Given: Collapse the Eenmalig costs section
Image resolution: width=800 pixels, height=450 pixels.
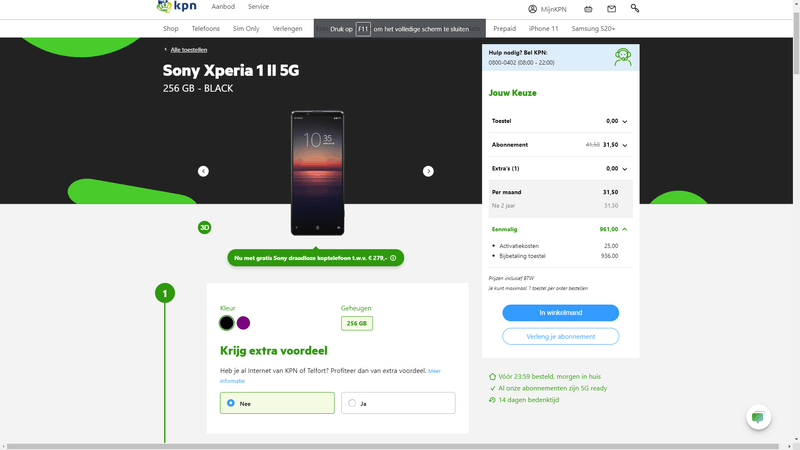Looking at the screenshot, I should (x=560, y=229).
